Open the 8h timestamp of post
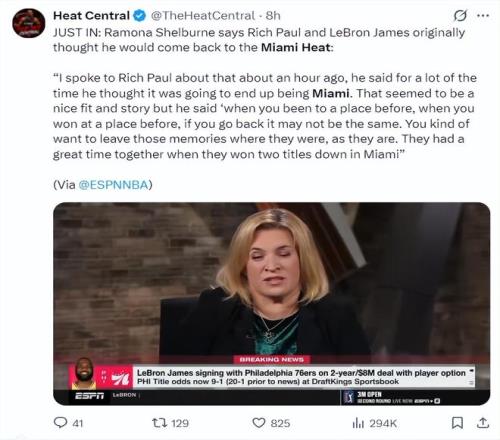 click(273, 16)
